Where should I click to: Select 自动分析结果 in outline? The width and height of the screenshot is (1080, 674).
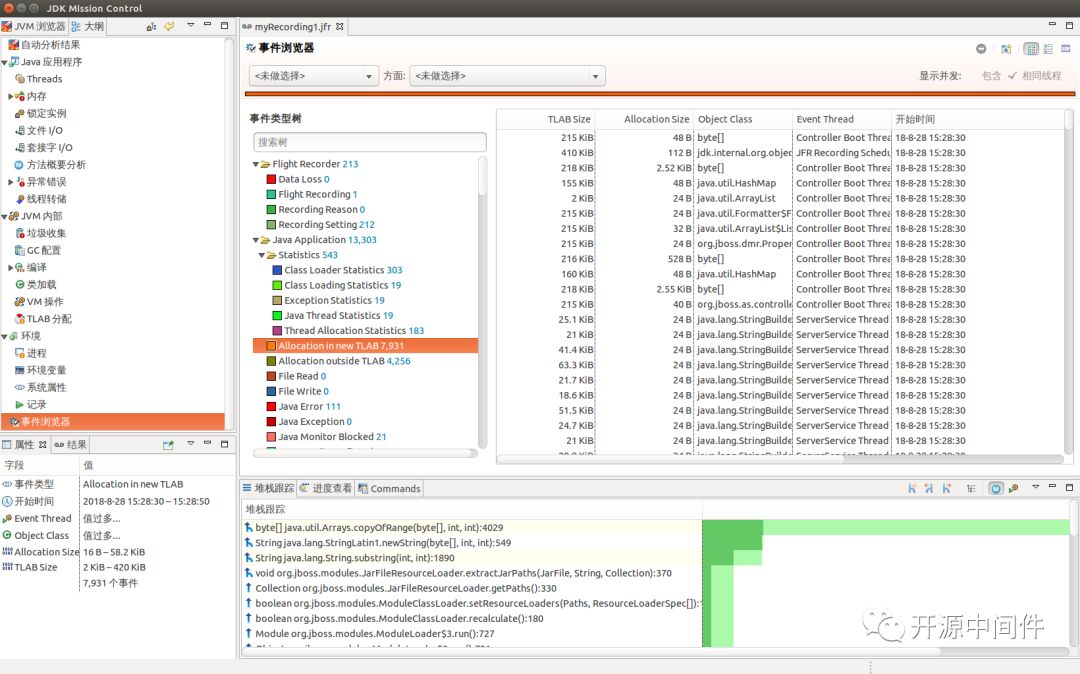[x=50, y=45]
